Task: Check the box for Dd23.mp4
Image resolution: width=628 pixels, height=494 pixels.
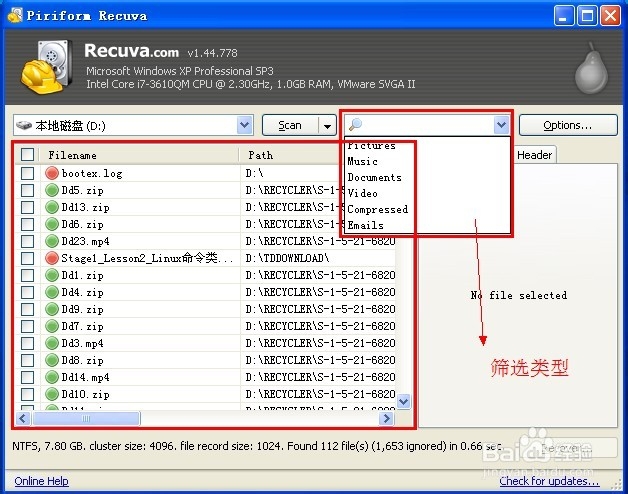Action: pyautogui.click(x=27, y=241)
